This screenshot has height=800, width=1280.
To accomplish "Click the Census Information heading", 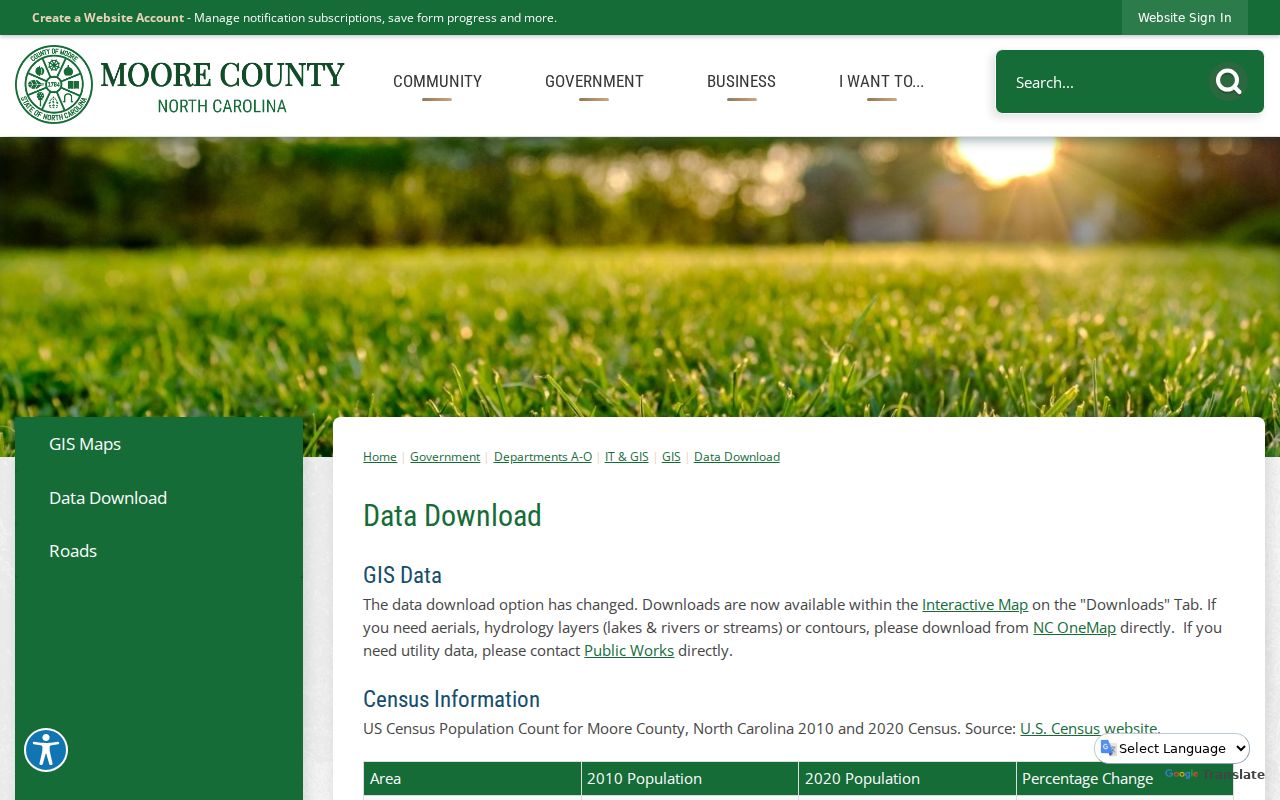I will pyautogui.click(x=451, y=699).
